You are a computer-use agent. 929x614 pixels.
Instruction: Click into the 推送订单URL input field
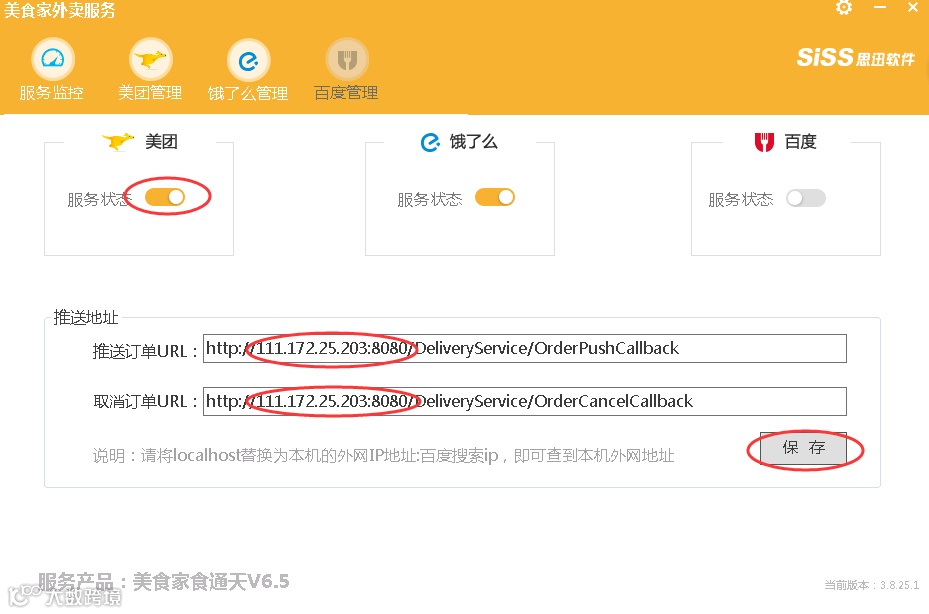524,348
